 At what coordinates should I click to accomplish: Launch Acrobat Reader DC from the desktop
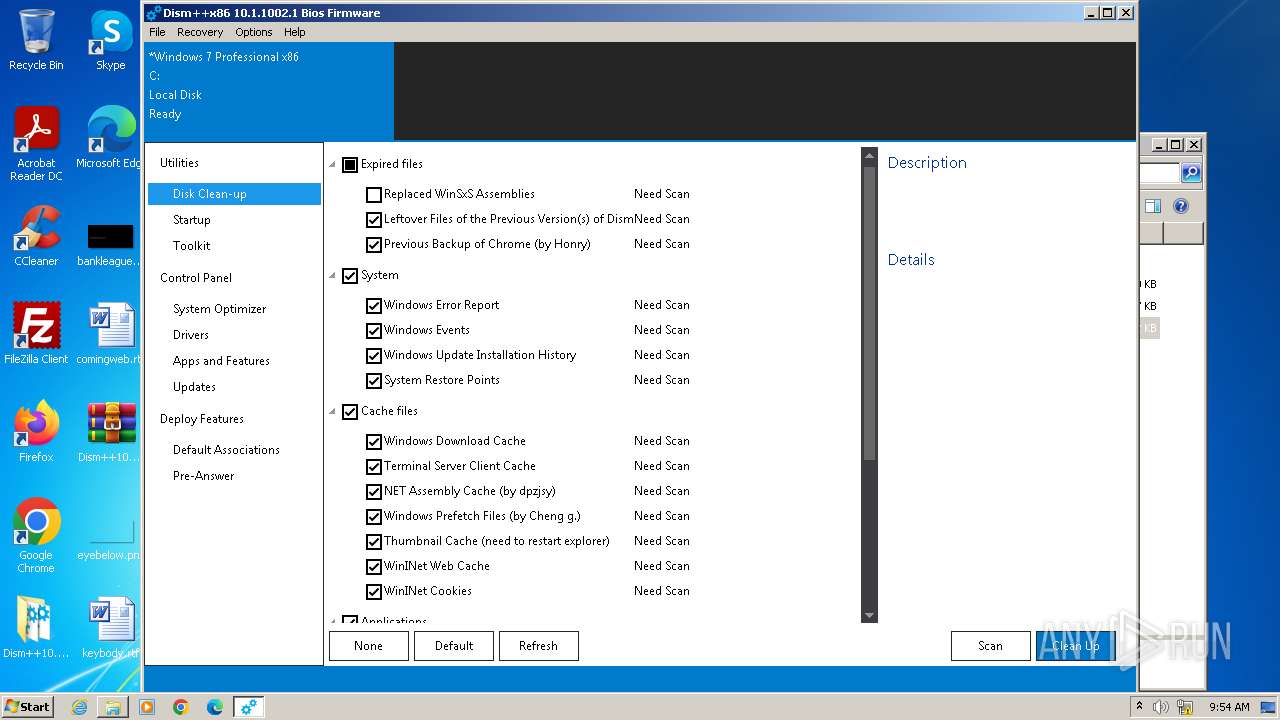pyautogui.click(x=36, y=144)
